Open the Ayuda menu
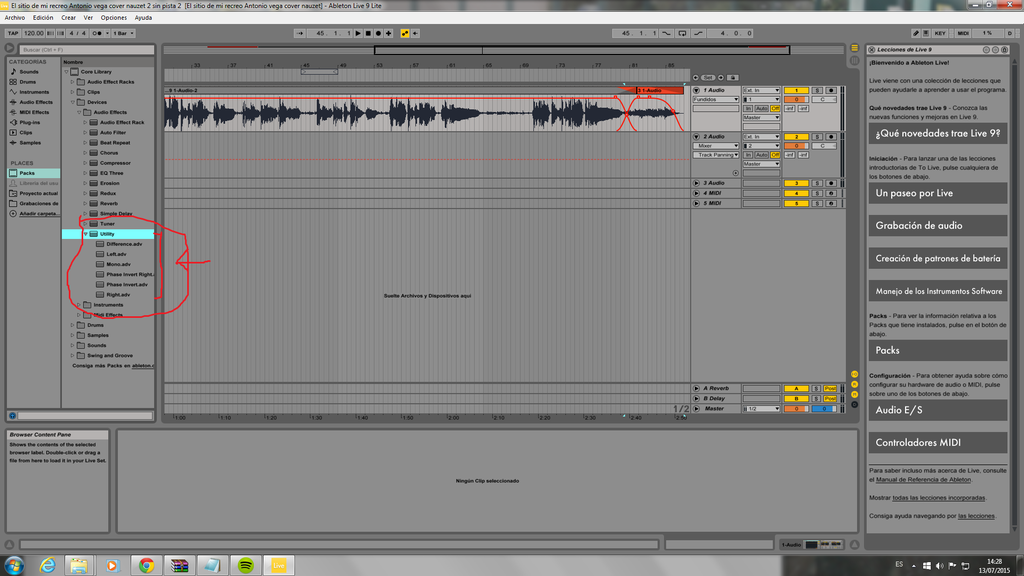 [x=143, y=18]
